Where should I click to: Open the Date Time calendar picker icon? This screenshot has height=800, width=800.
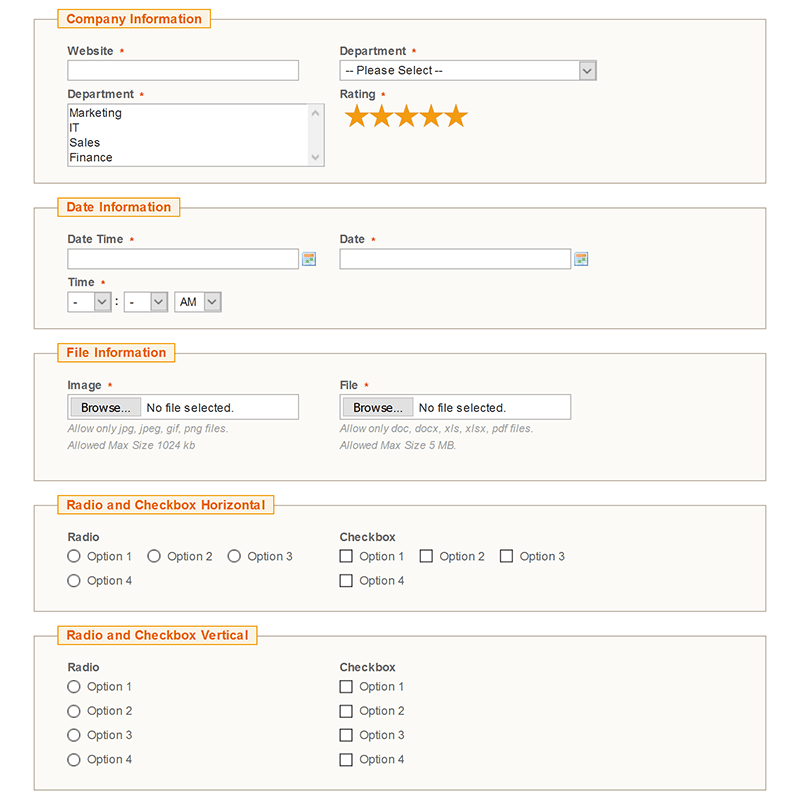point(309,259)
